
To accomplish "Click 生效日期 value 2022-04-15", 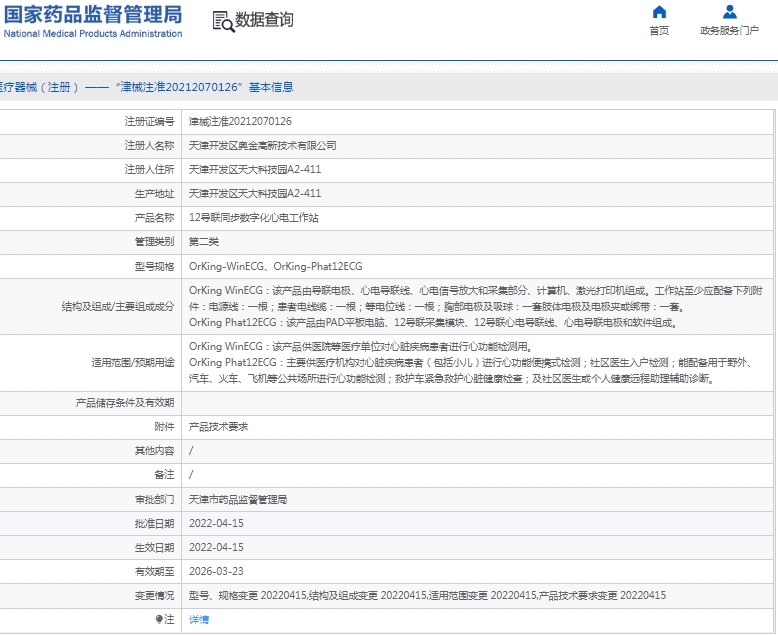I will pos(216,547).
